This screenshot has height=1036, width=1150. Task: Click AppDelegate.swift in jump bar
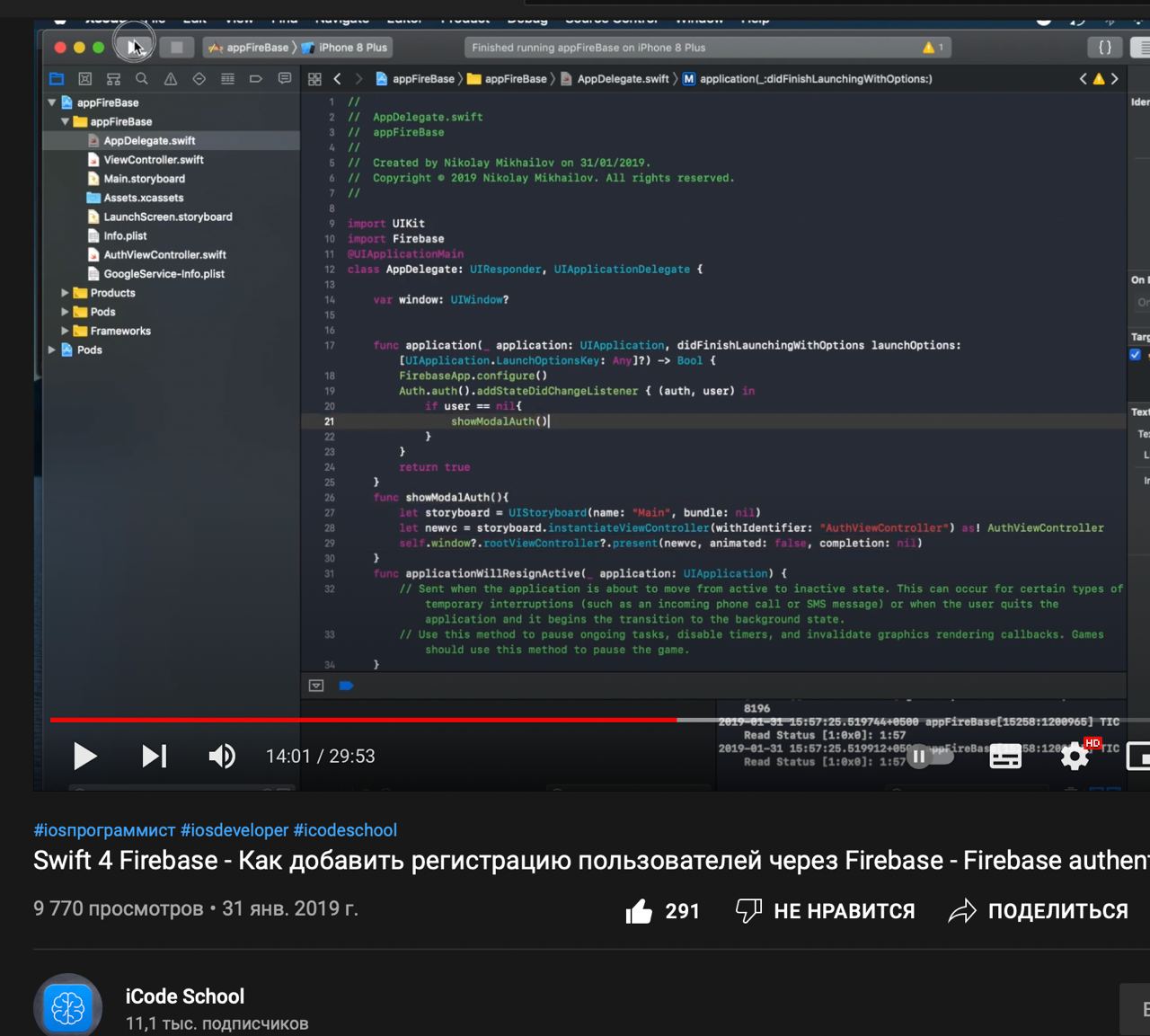tap(615, 79)
